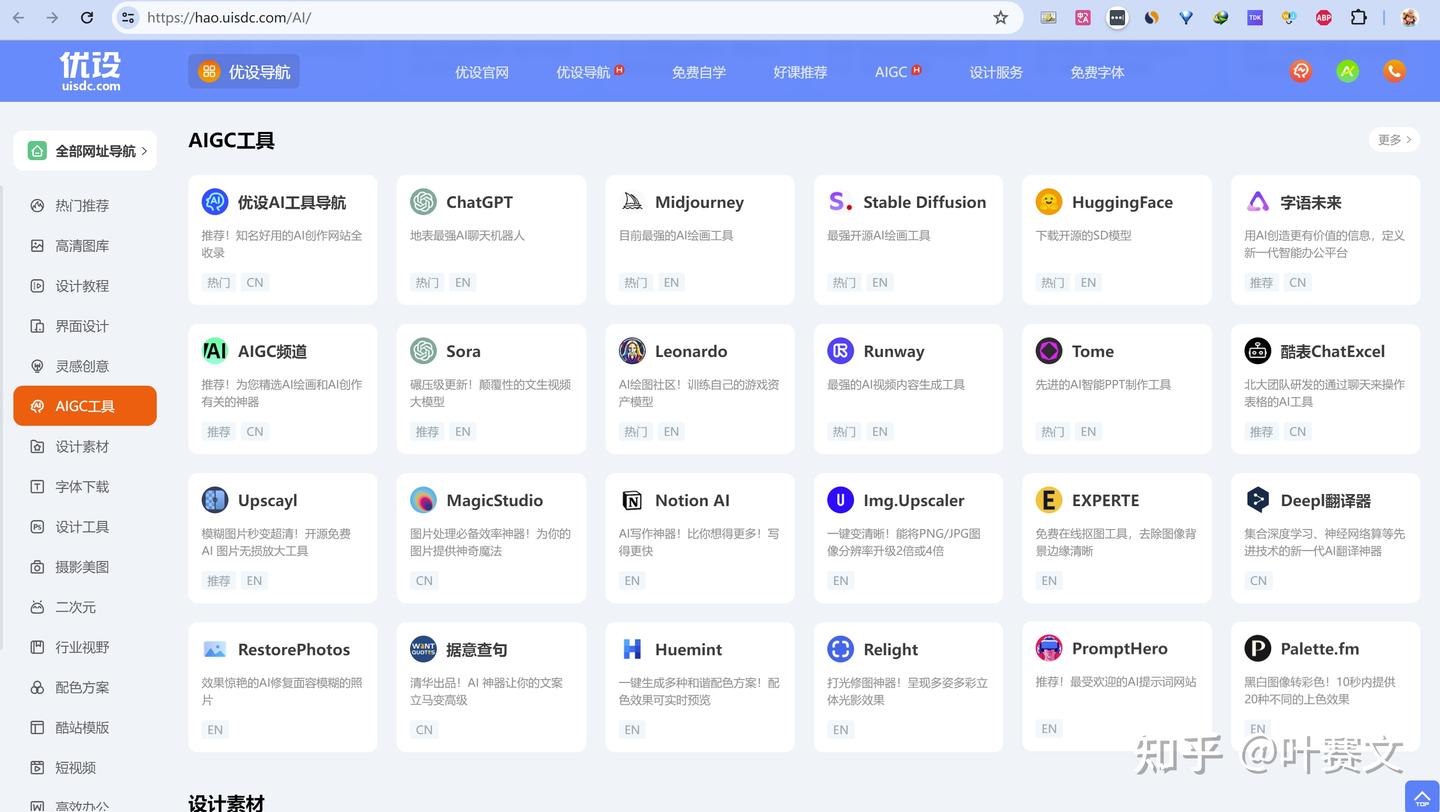Expand 全部网址导航 menu
The image size is (1440, 812).
click(x=85, y=151)
